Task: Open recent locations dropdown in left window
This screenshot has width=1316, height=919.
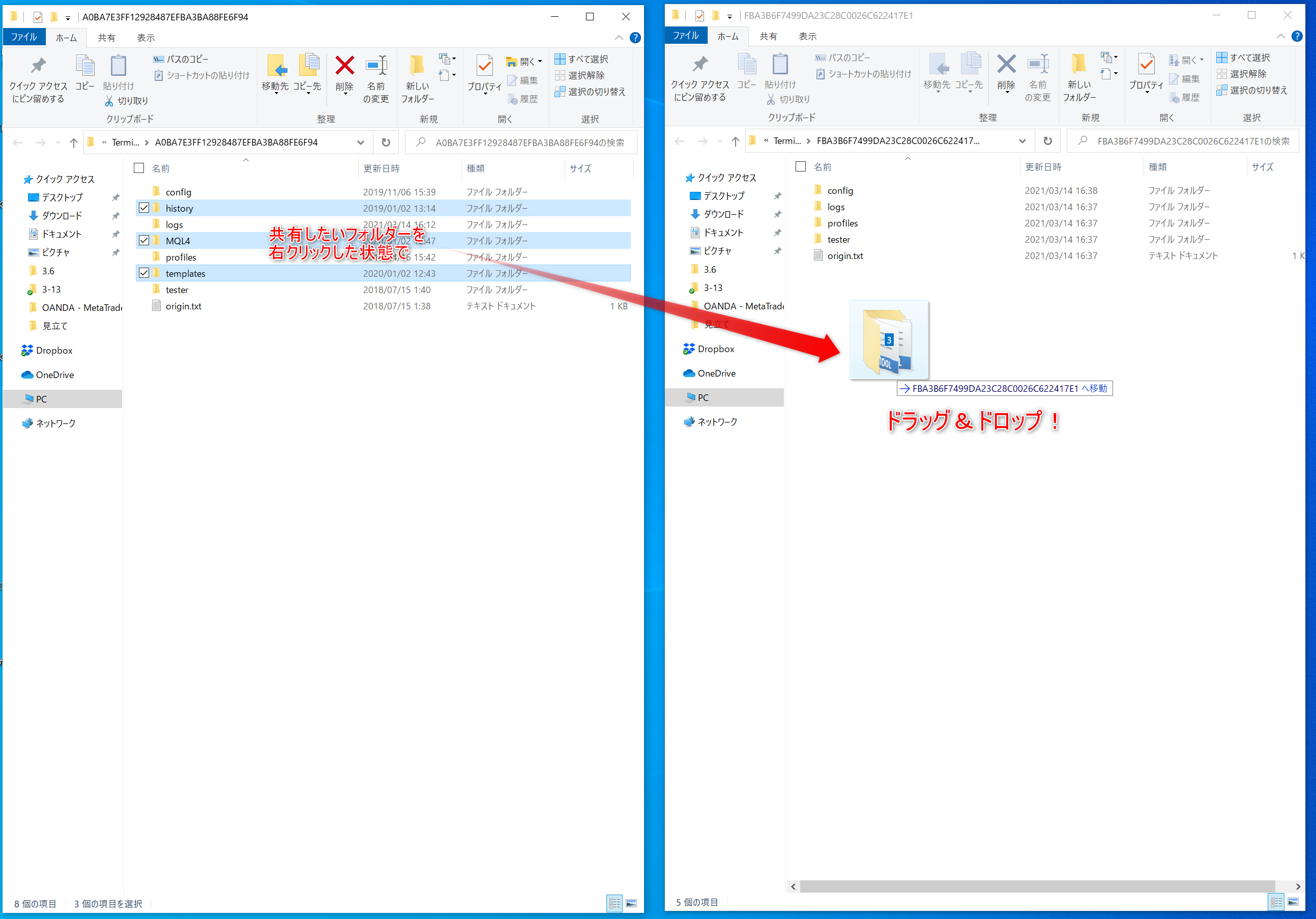Action: [58, 143]
